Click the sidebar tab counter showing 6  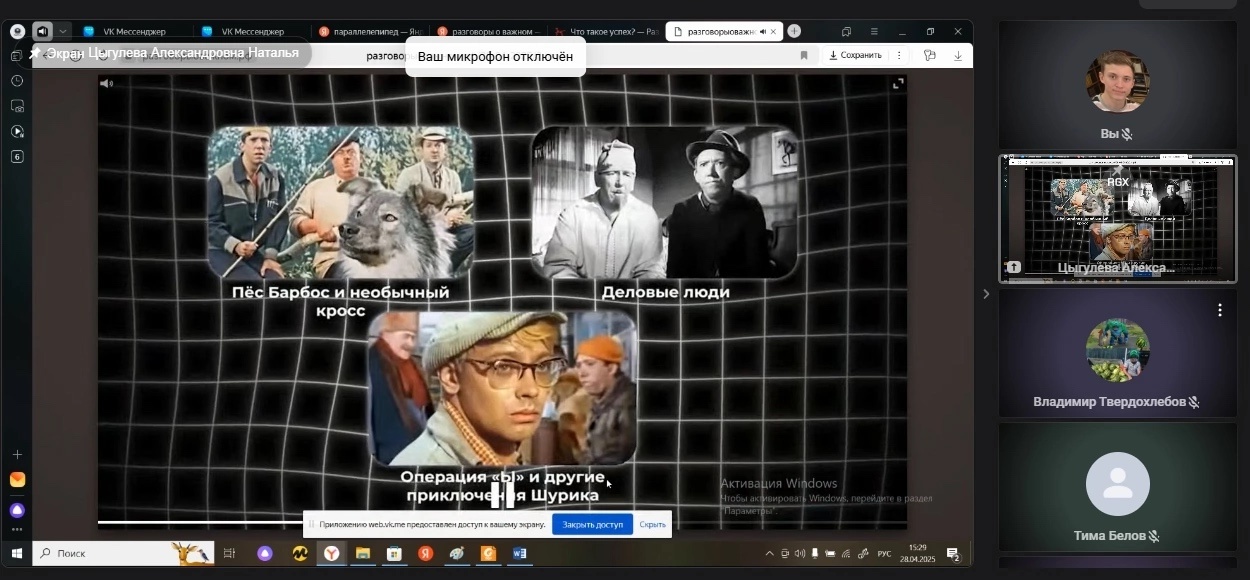pos(17,157)
